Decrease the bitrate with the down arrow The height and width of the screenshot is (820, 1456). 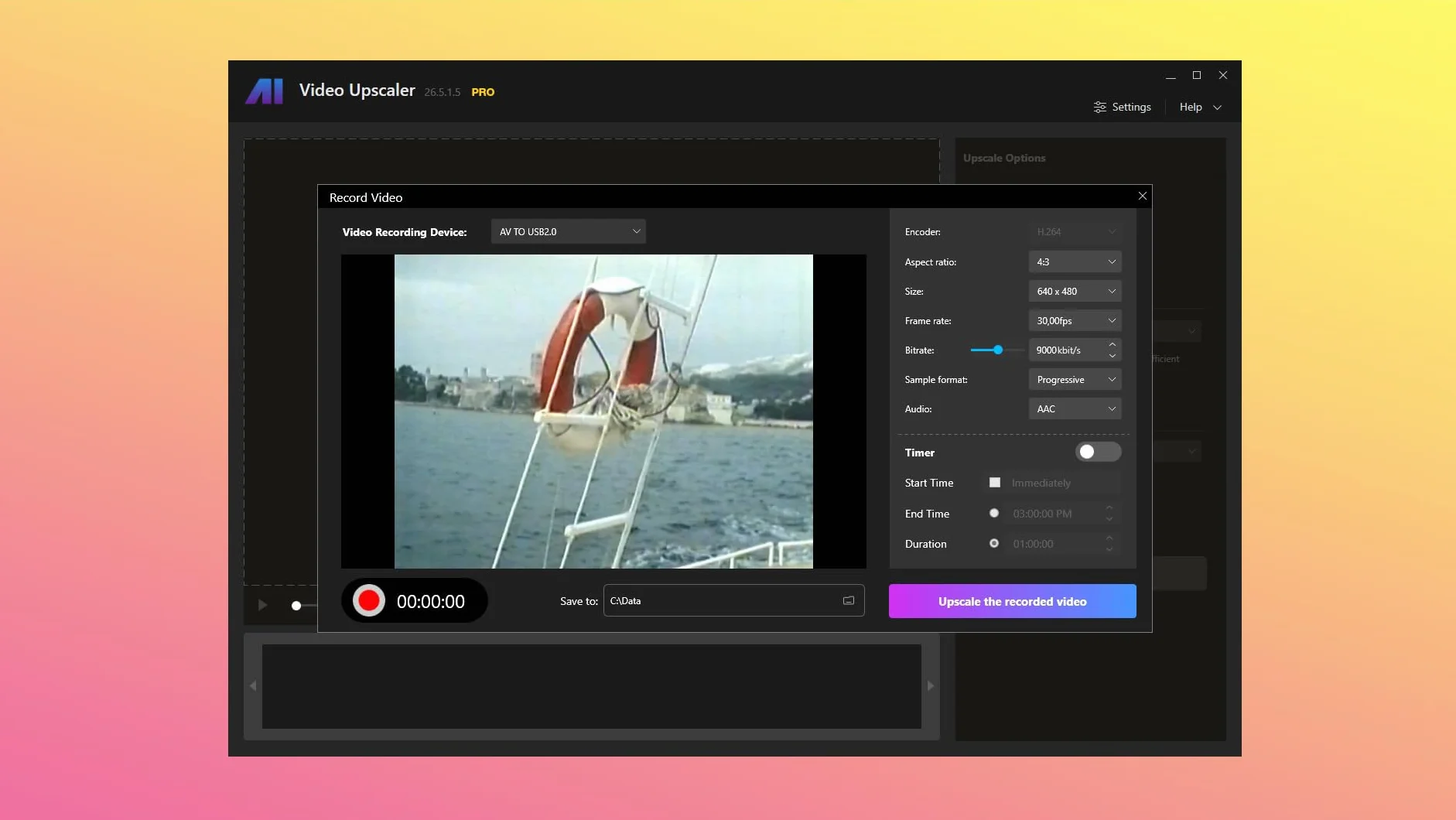click(x=1112, y=356)
